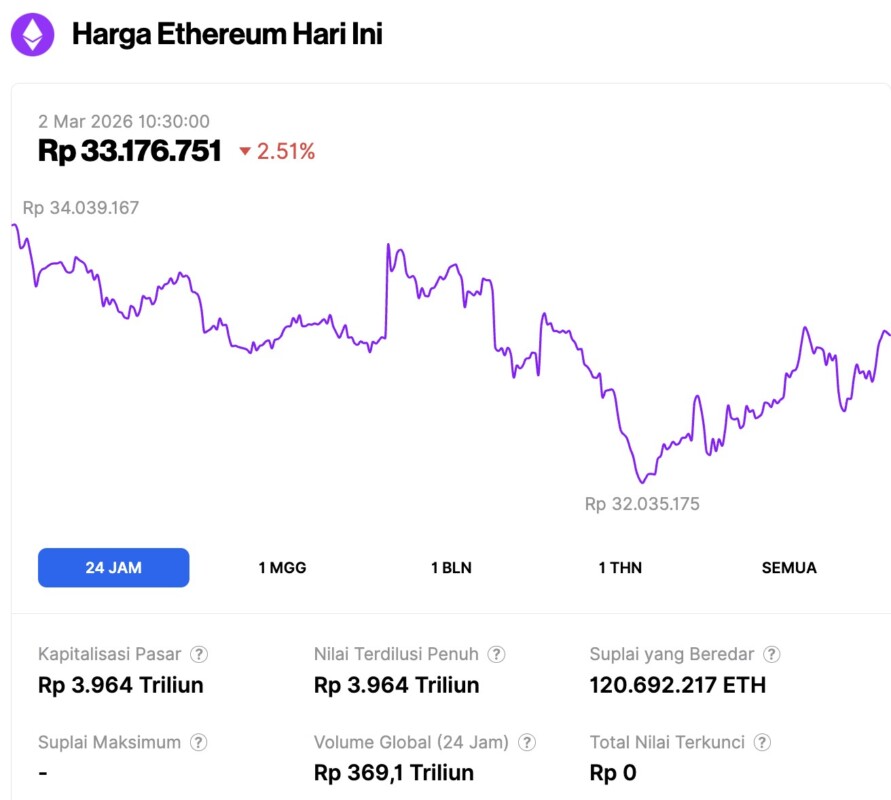This screenshot has height=800, width=891.
Task: Click the 2.51% change percentage
Action: tap(286, 152)
